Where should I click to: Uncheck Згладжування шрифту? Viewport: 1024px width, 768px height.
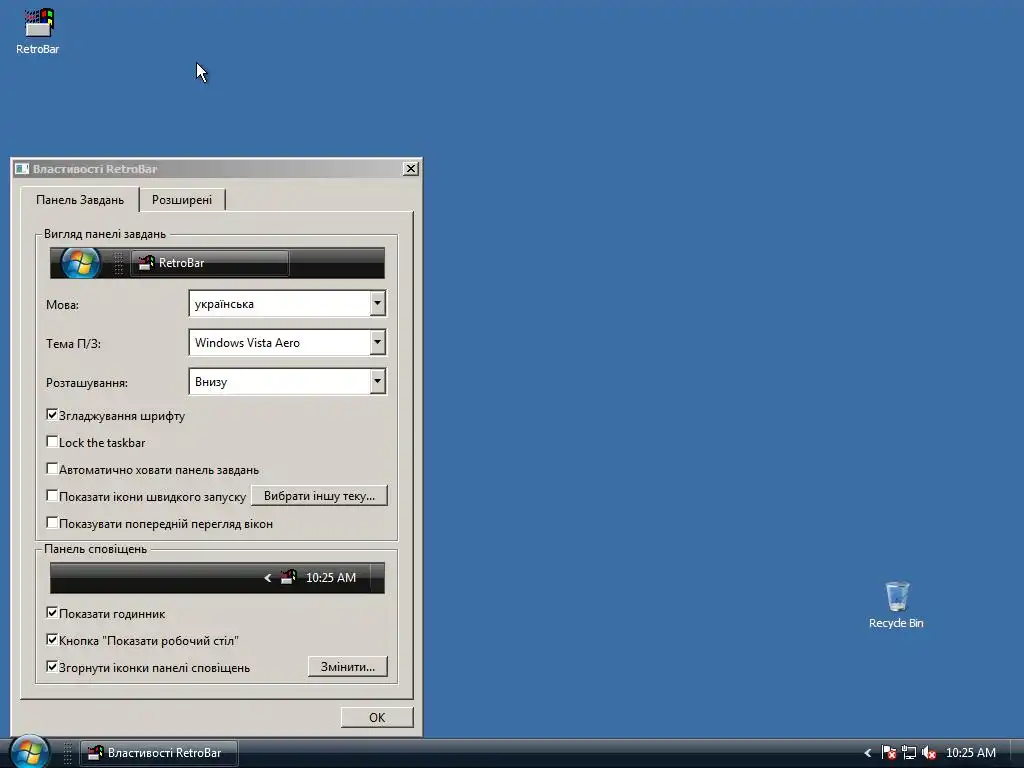coord(52,415)
